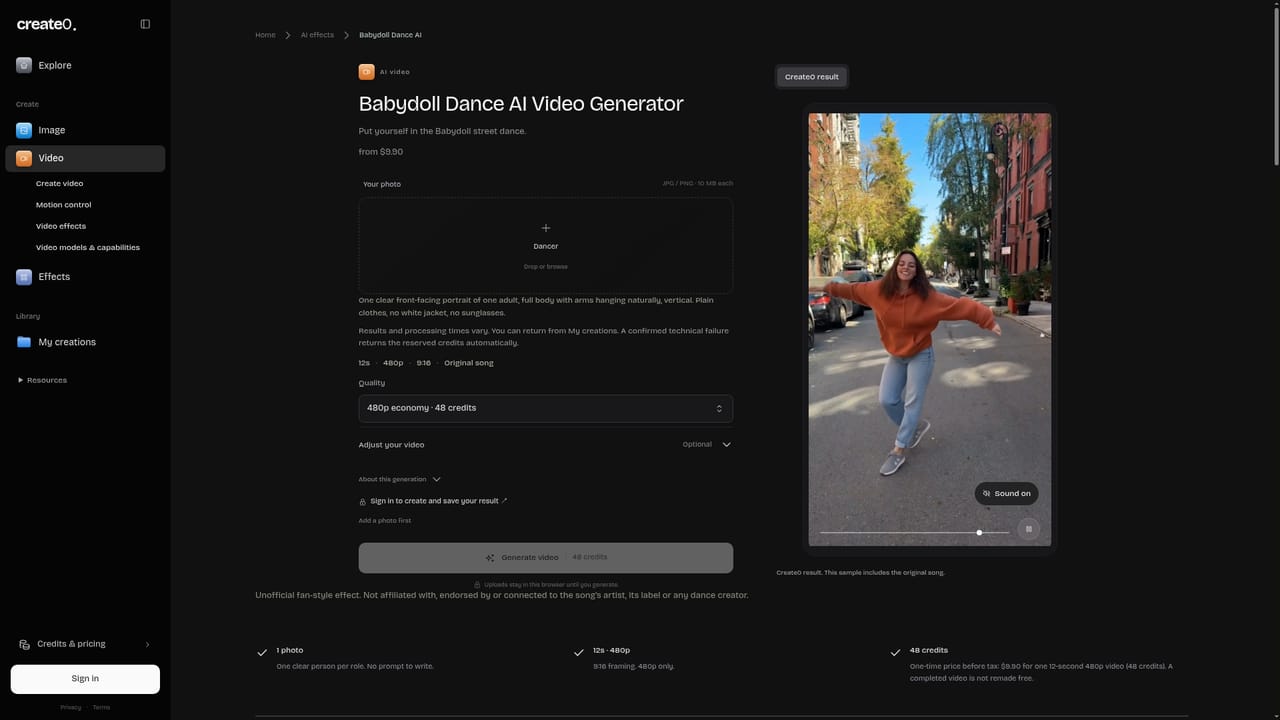Go to AI effects breadcrumb link
1280x720 pixels.
317,35
